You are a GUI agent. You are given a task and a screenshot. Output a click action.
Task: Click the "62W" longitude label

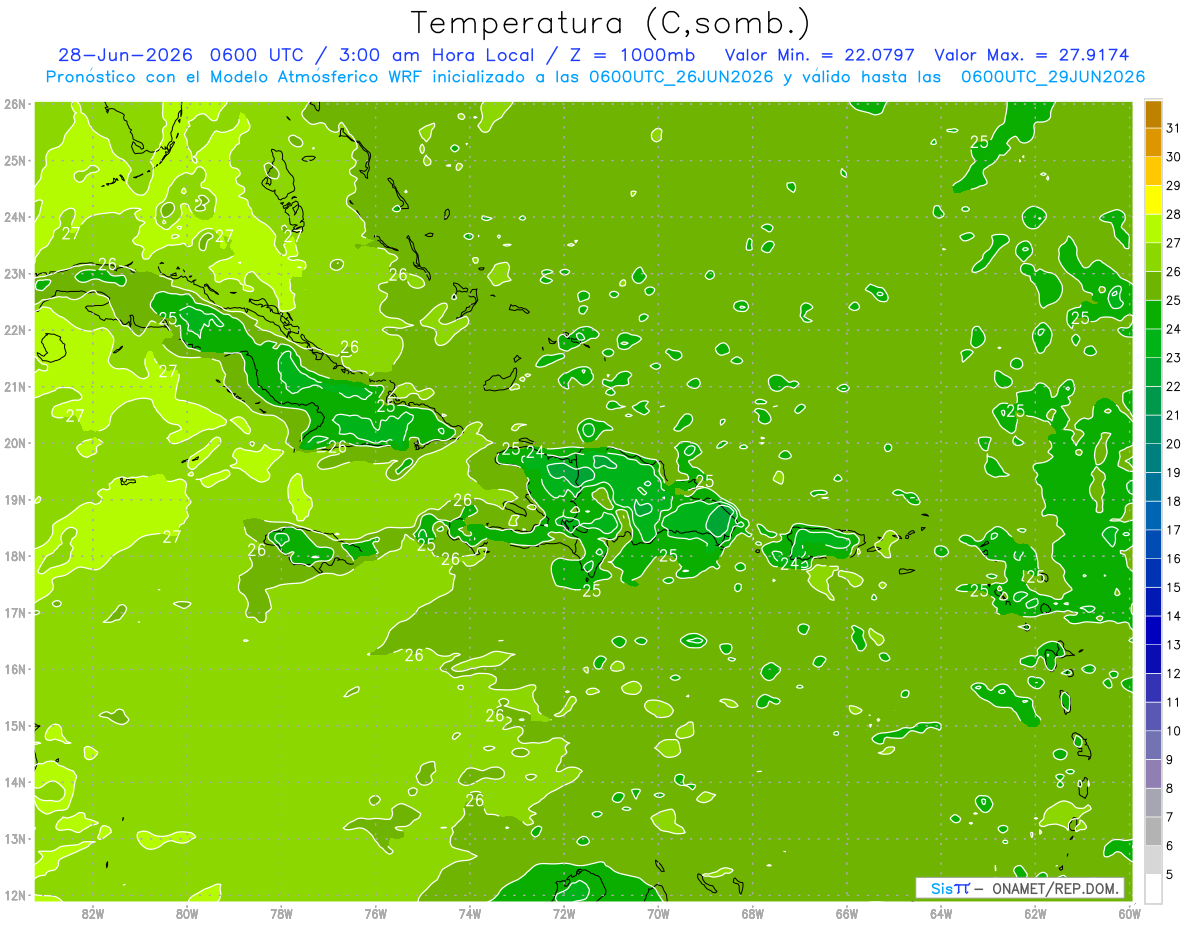1035,912
